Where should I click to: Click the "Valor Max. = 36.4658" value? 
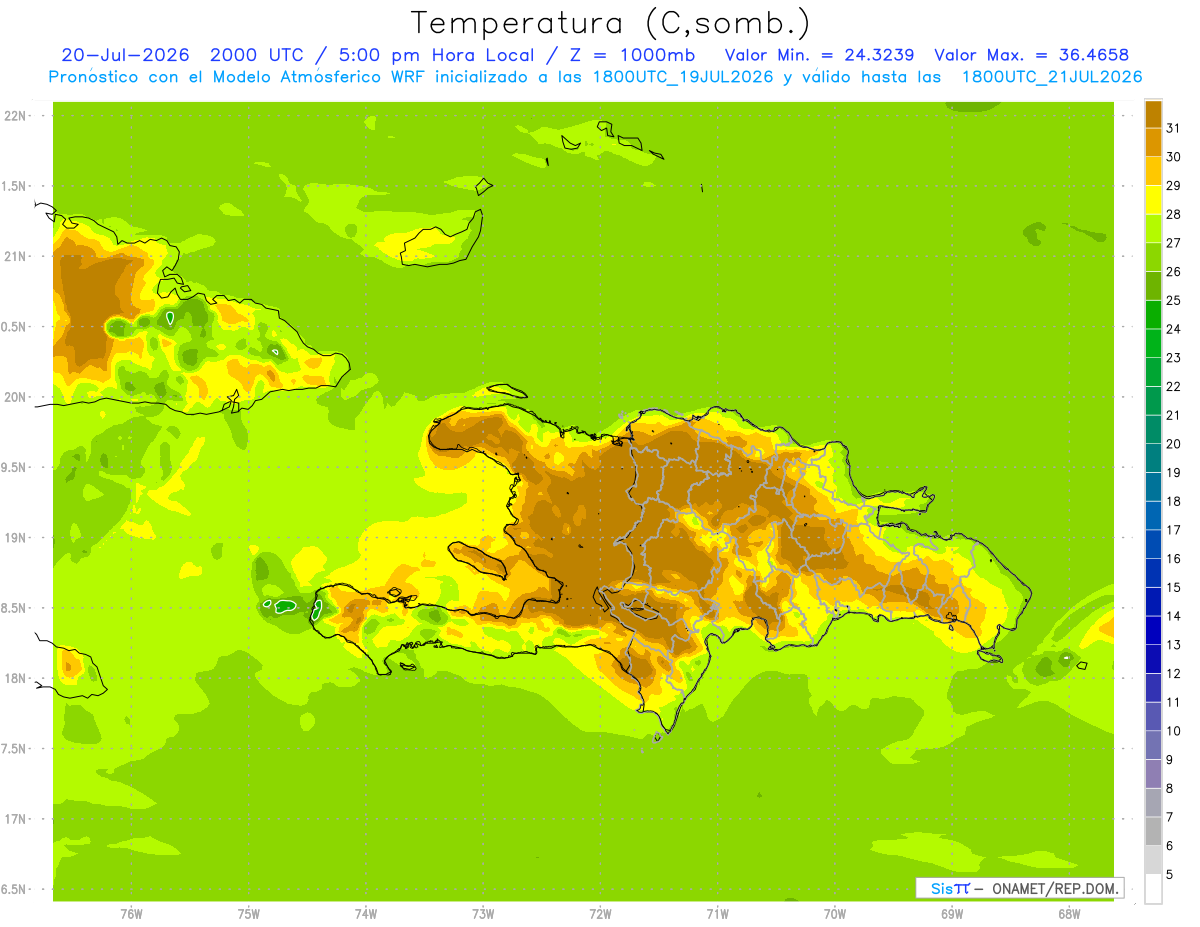(x=1032, y=55)
